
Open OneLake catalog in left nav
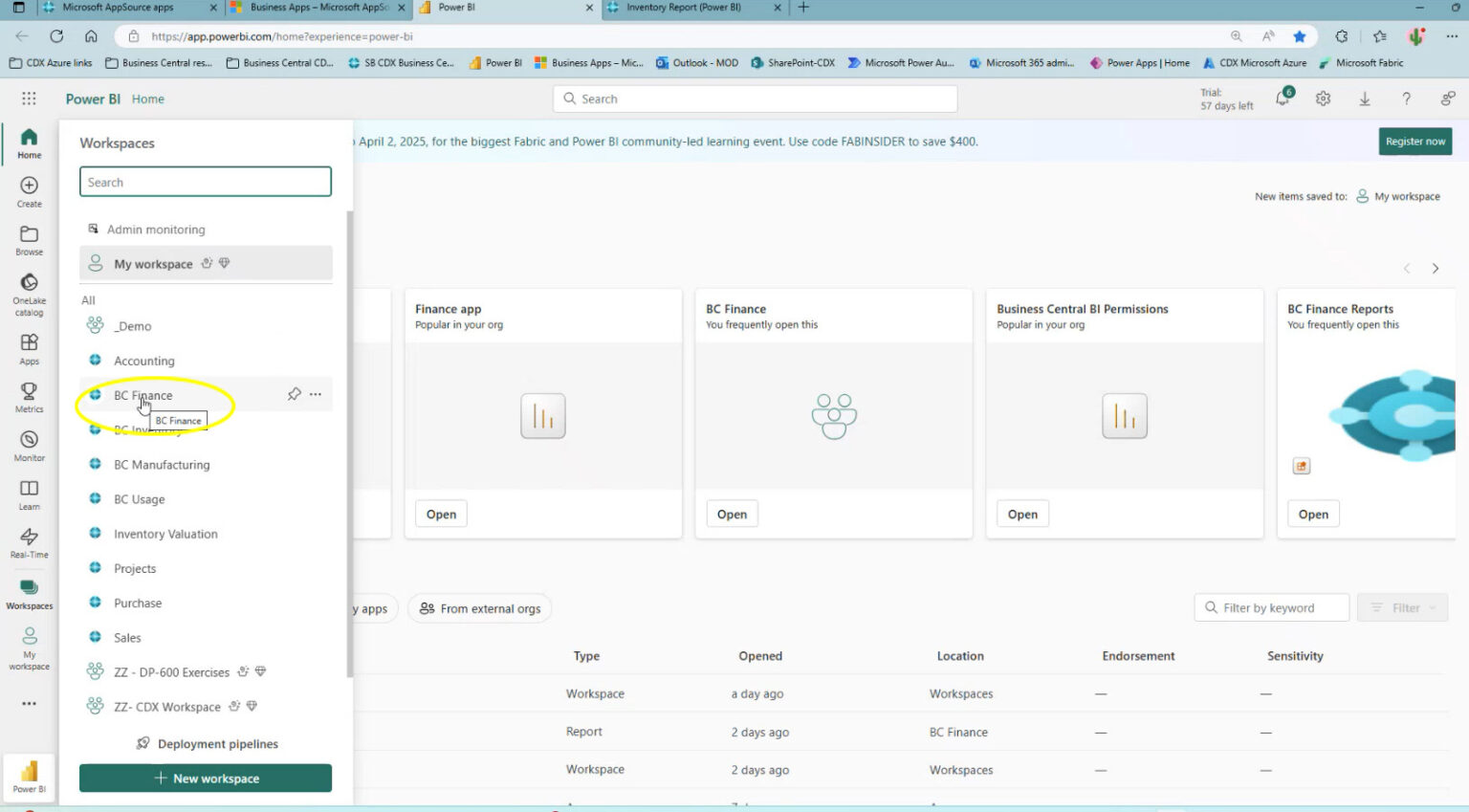coord(29,295)
